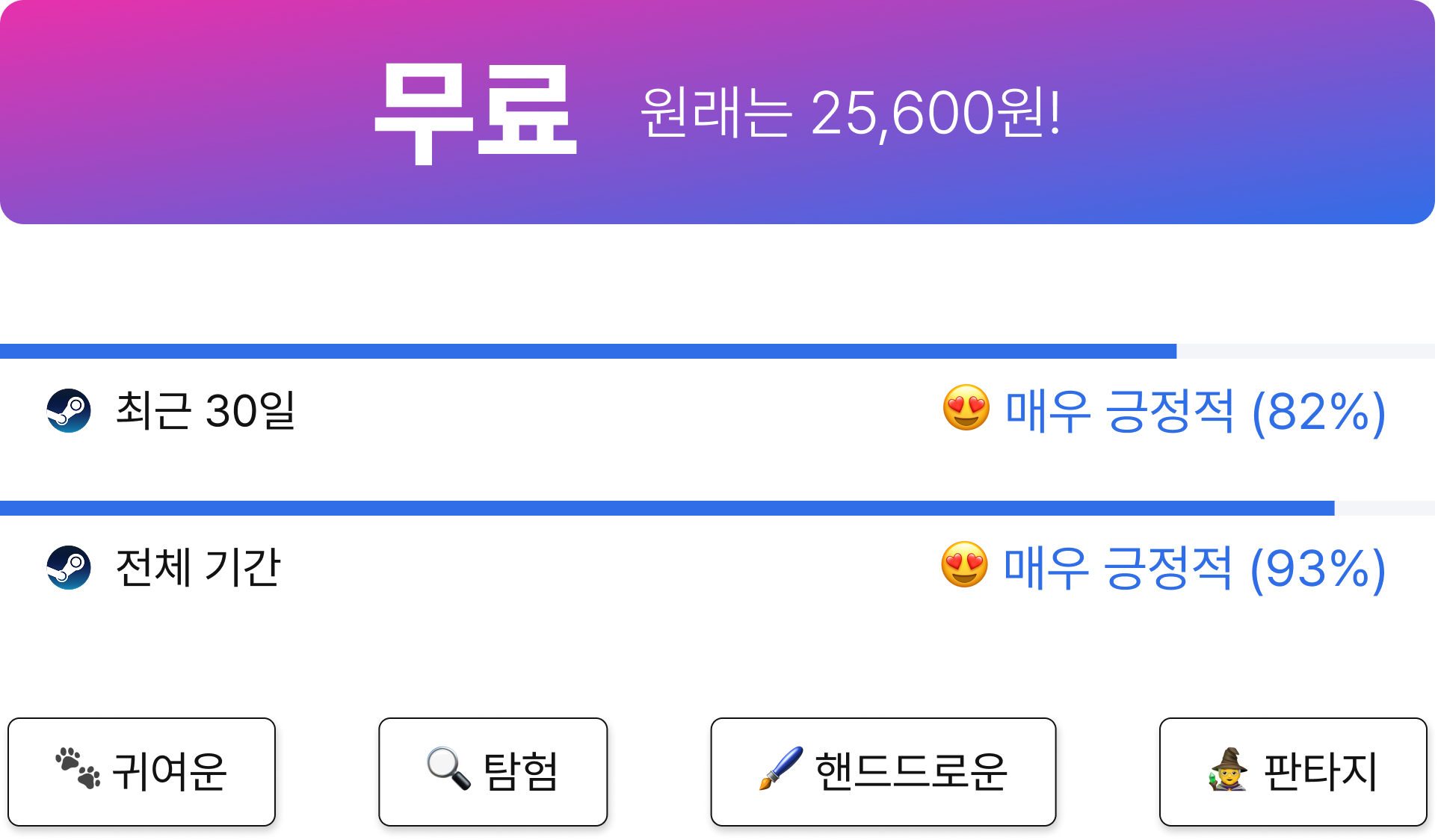Click the magnifying glass icon in 탐험 tag
The width and height of the screenshot is (1438, 840).
click(448, 768)
